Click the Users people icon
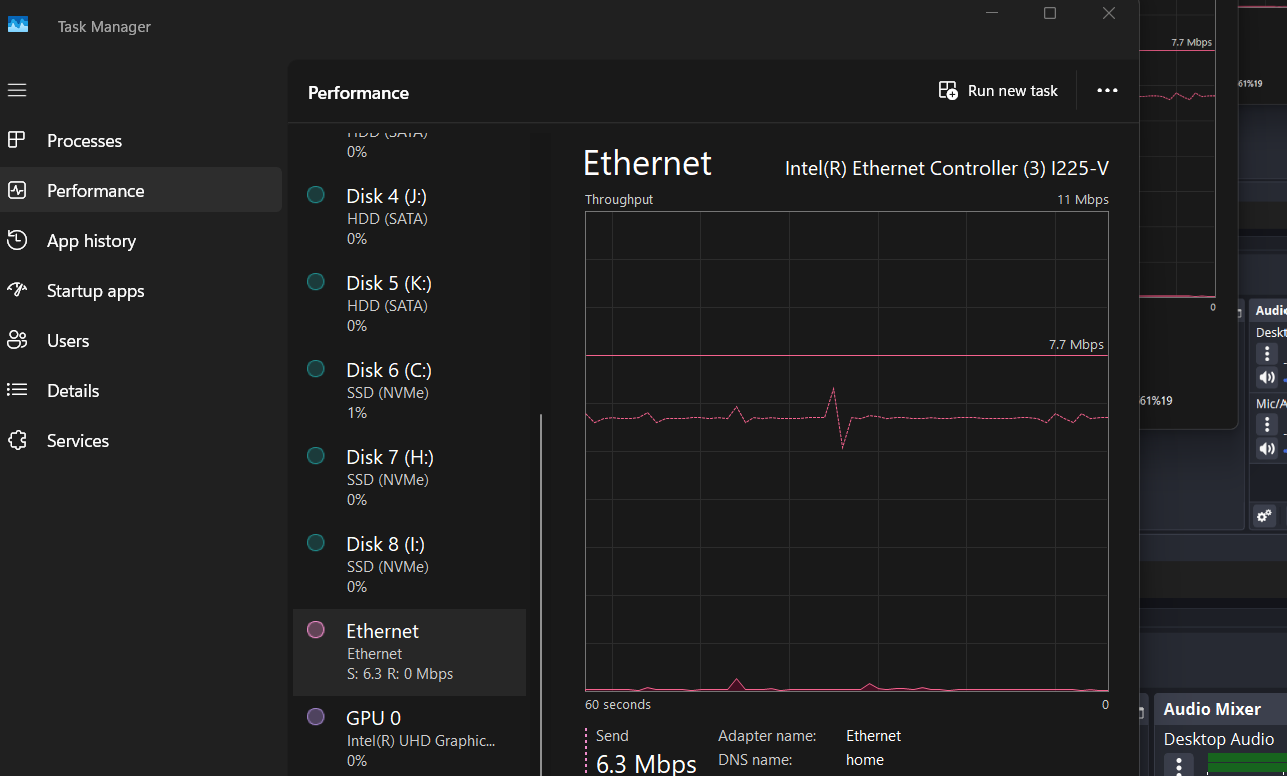The image size is (1287, 776). pyautogui.click(x=16, y=340)
